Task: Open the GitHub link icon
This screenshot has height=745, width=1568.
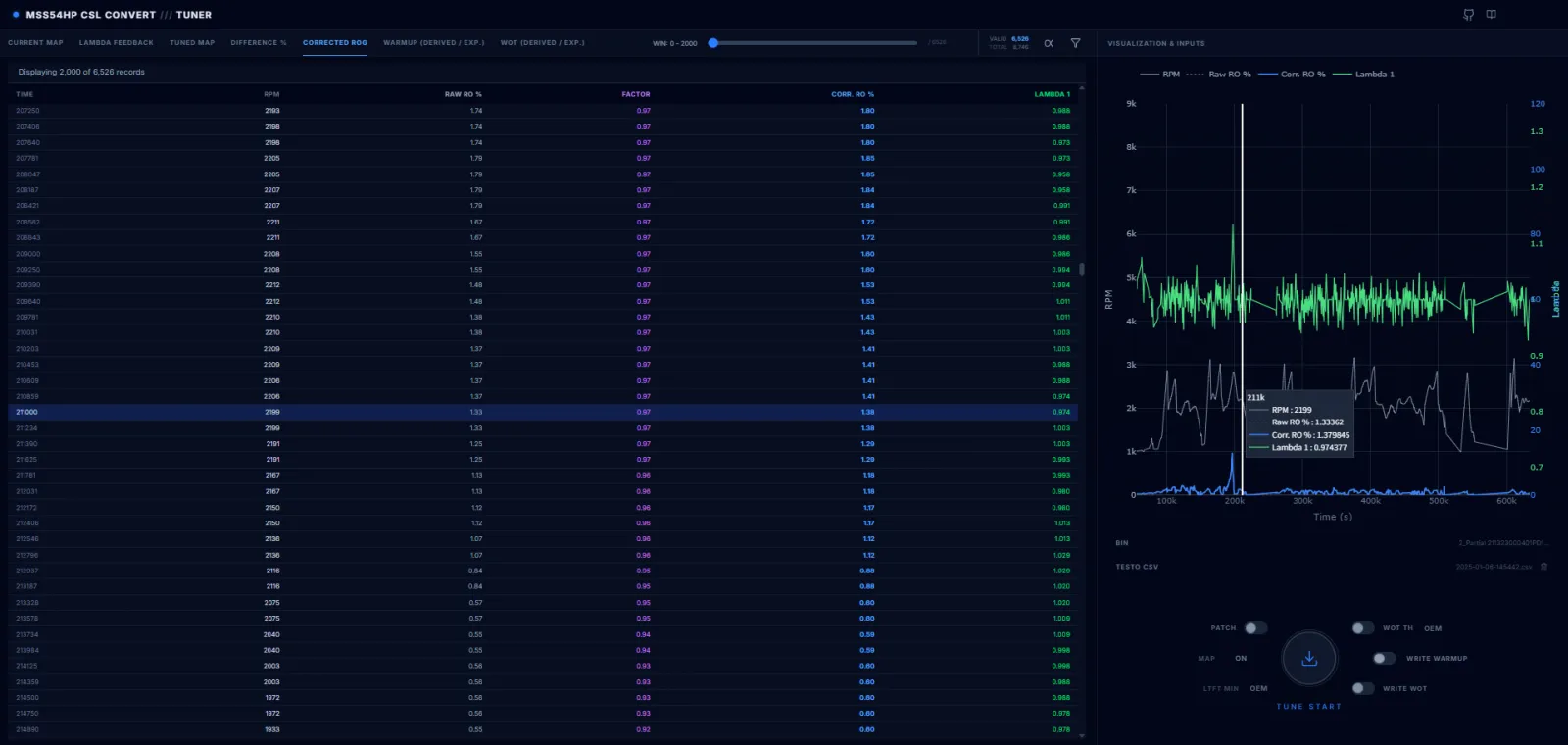Action: (x=1468, y=15)
